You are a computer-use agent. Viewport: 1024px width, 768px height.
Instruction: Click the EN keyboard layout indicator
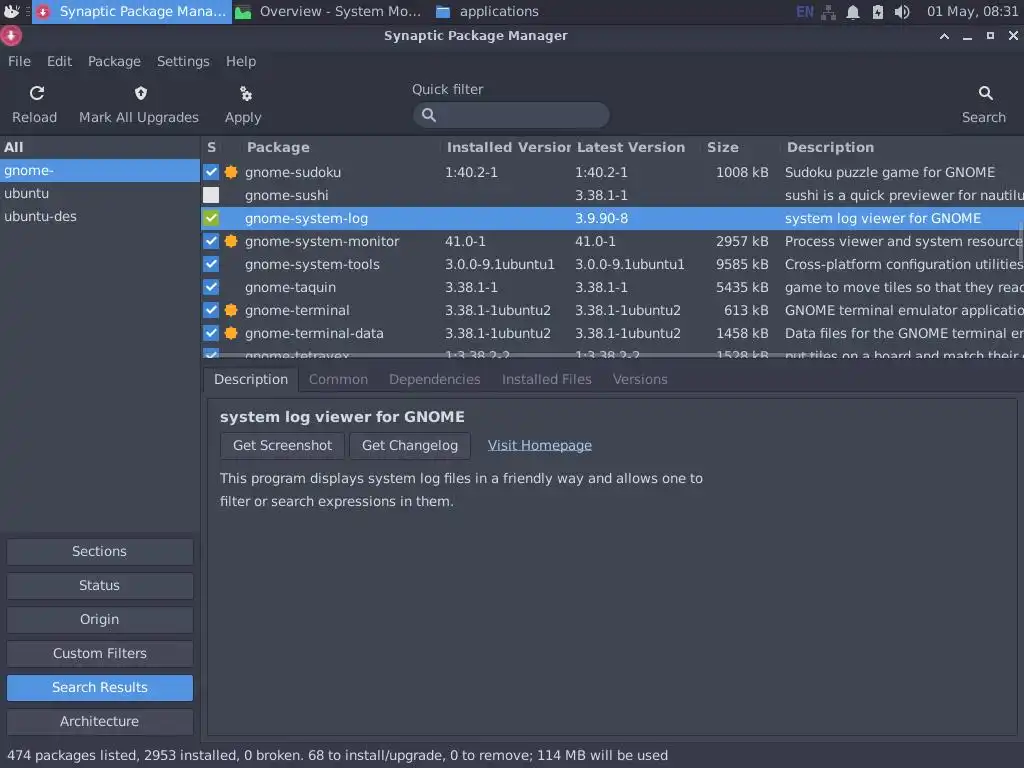pos(805,12)
